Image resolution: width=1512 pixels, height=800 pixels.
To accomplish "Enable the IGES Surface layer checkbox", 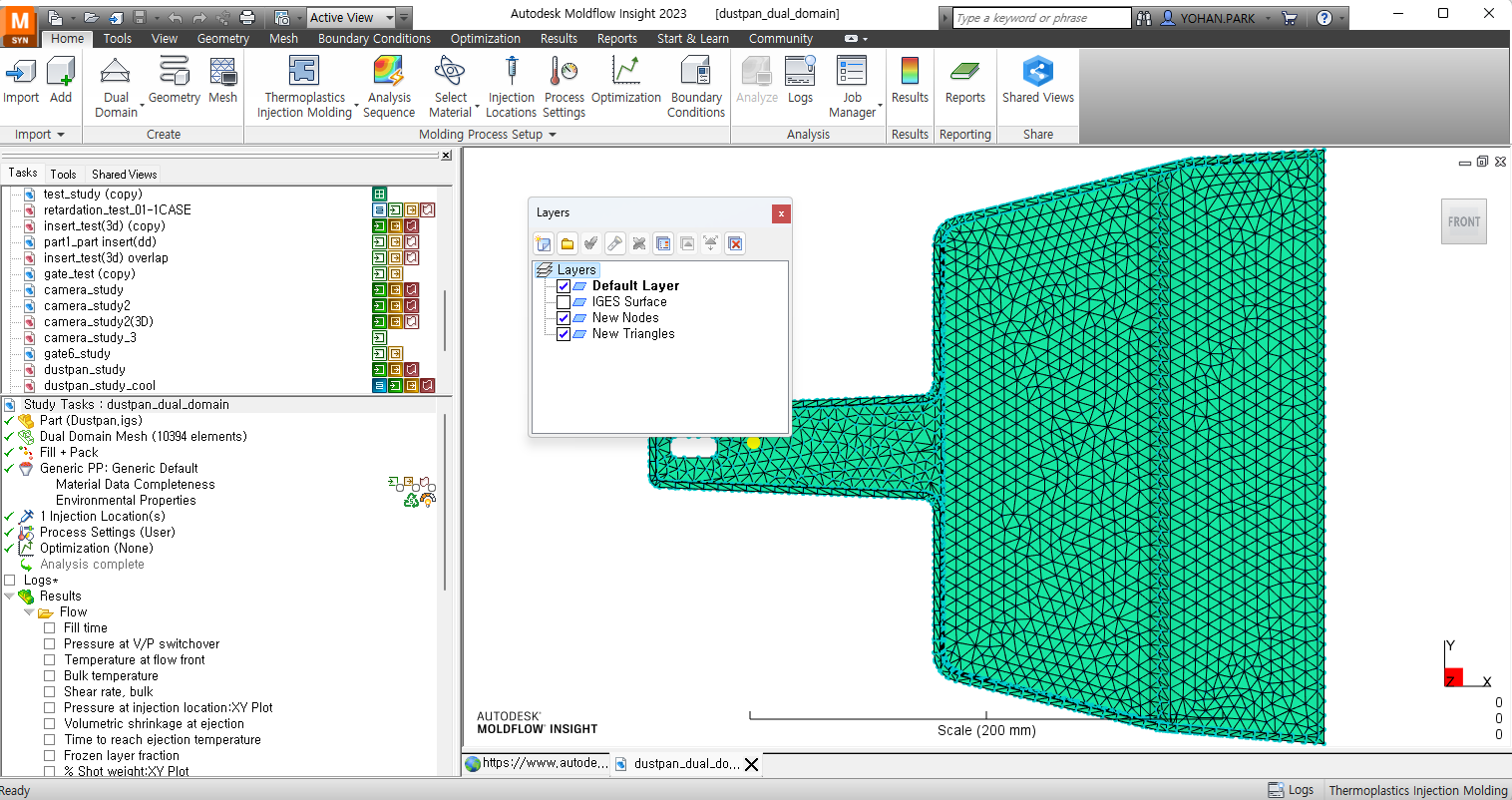I will point(564,302).
